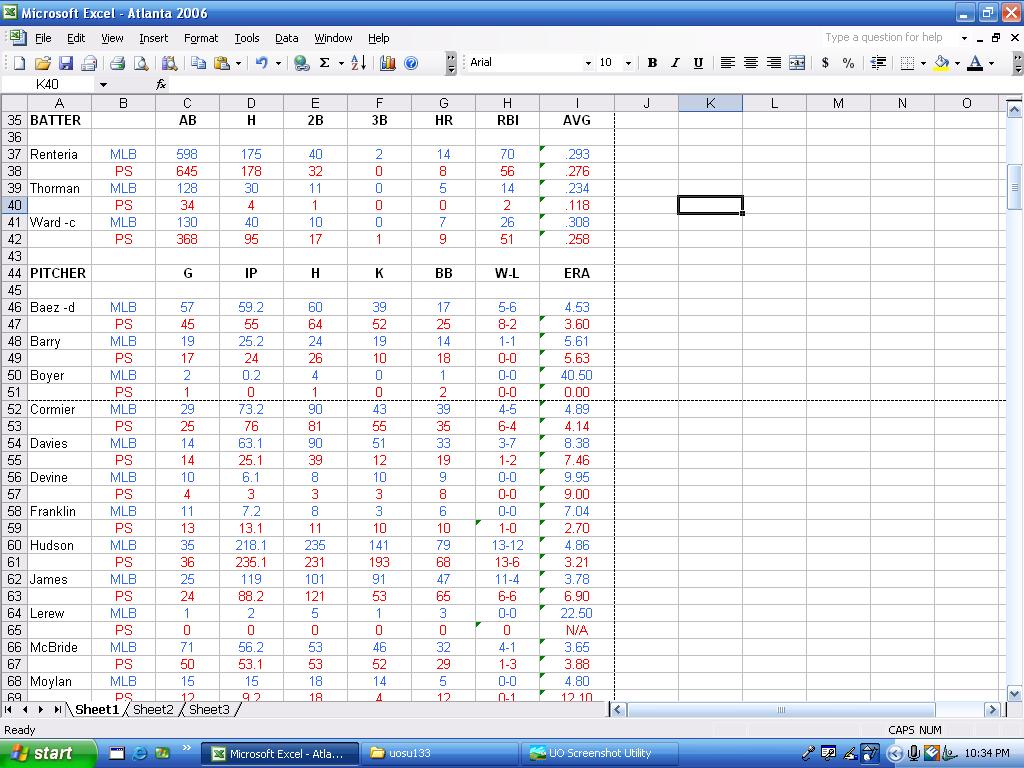The width and height of the screenshot is (1024, 768).
Task: Open Print Preview from the toolbar
Action: (140, 63)
